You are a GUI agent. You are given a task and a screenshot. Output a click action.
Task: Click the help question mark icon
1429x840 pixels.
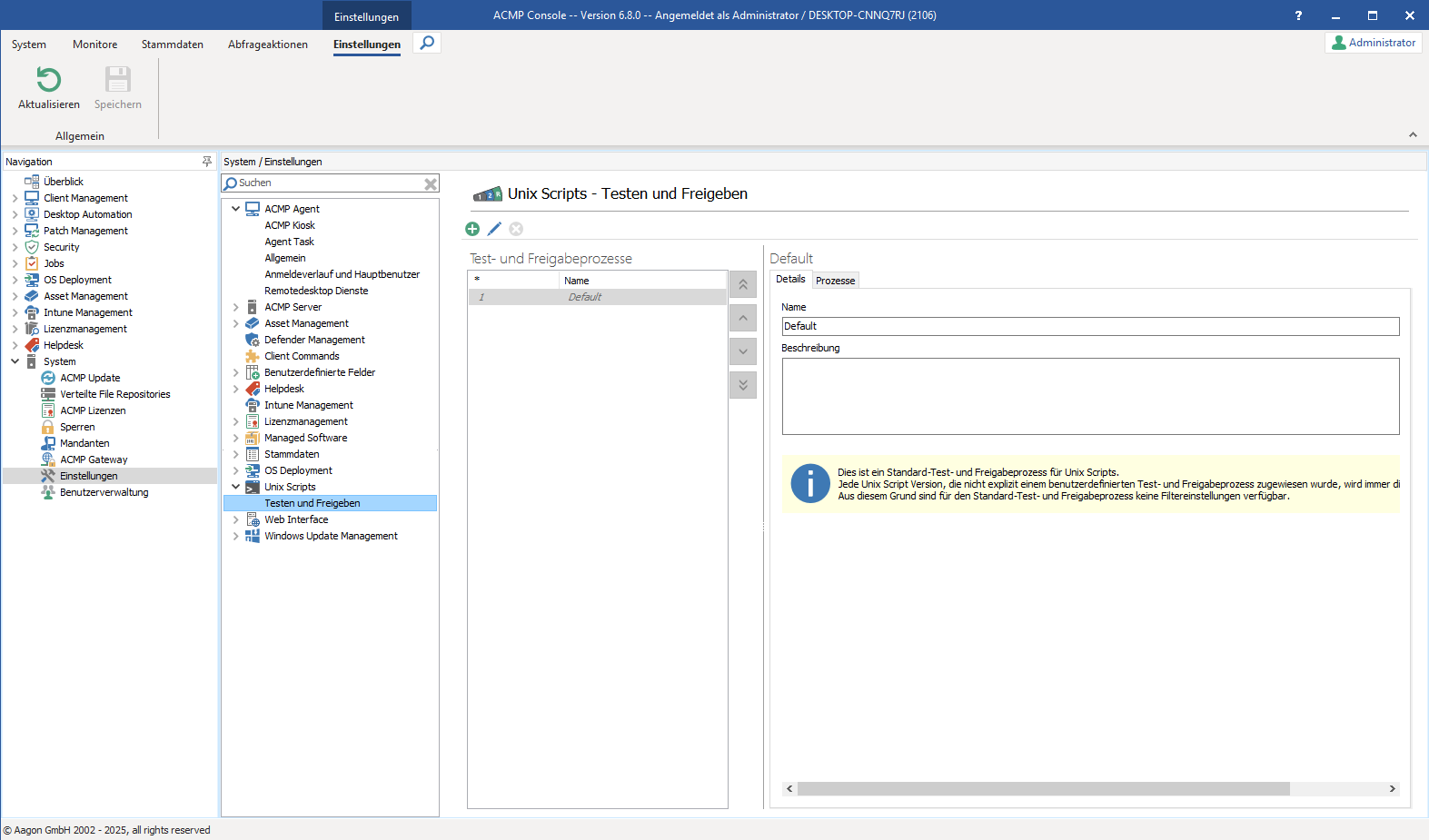[1298, 15]
